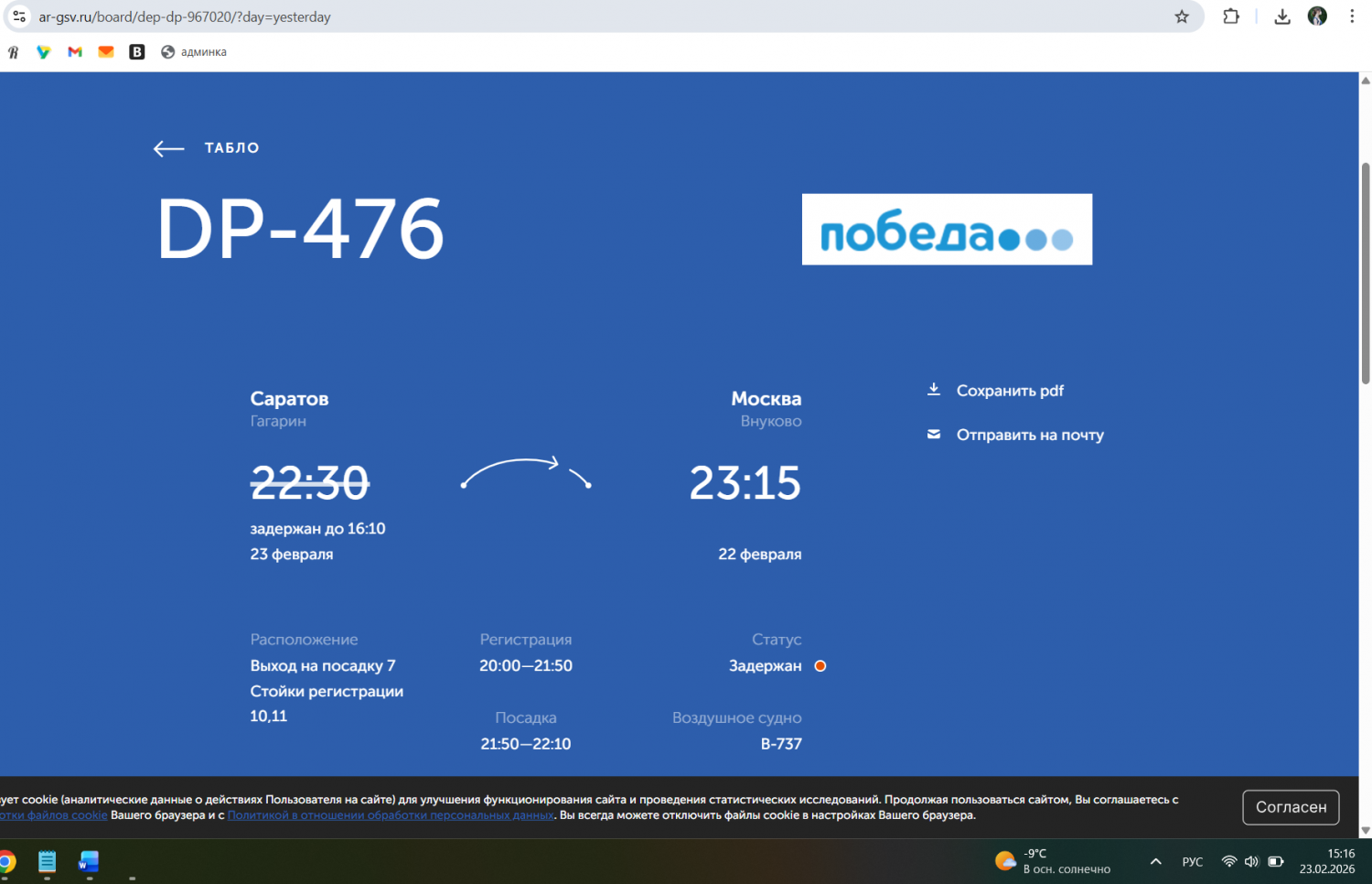Open the Chrome three-dot menu
Screen dimensions: 1372x884
click(x=1352, y=16)
